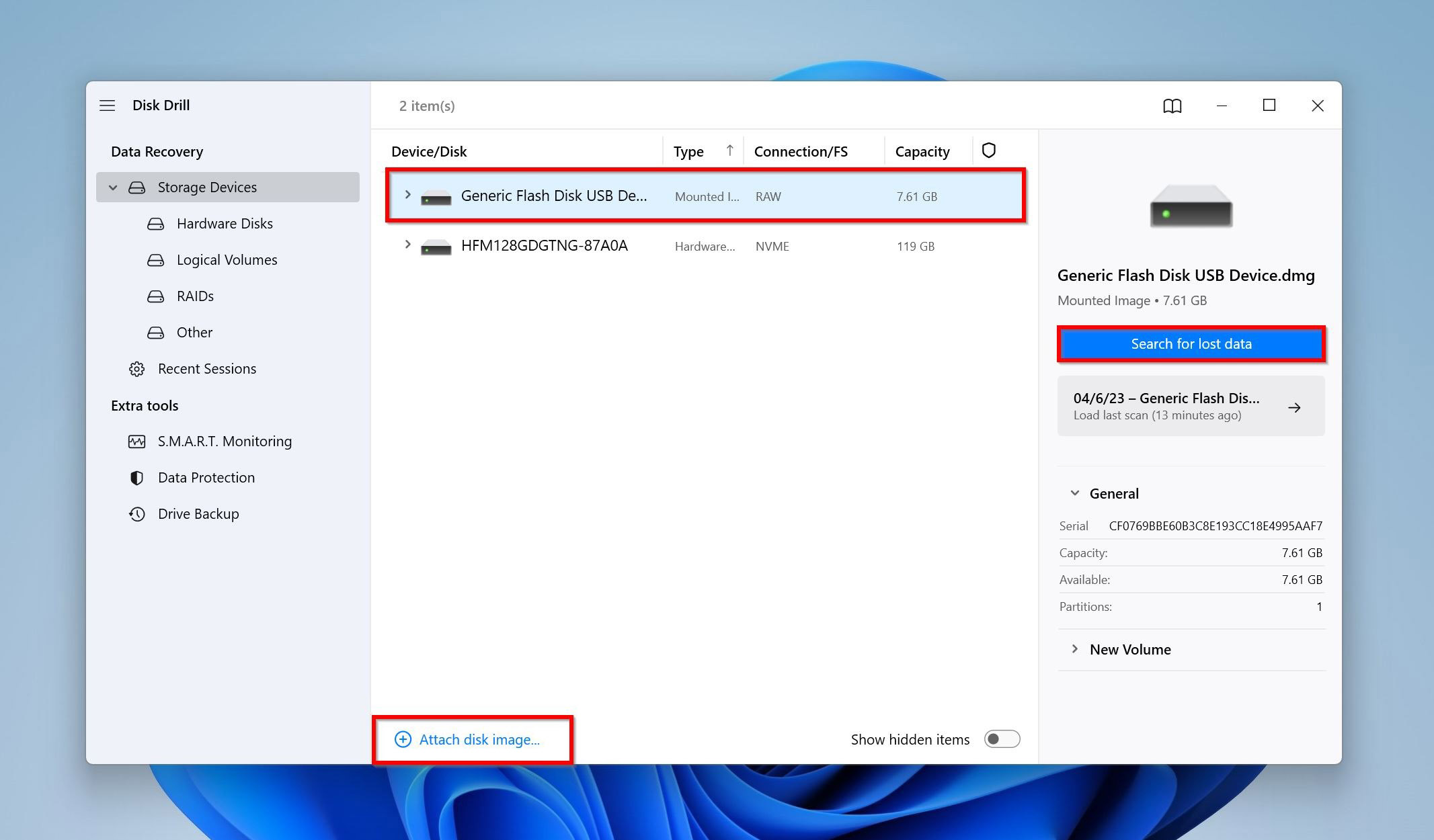Click the large drive image in details panel

tap(1191, 205)
